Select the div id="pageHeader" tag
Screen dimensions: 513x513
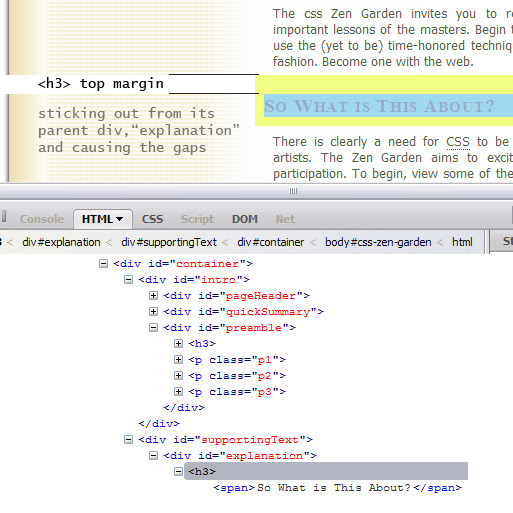tap(237, 296)
